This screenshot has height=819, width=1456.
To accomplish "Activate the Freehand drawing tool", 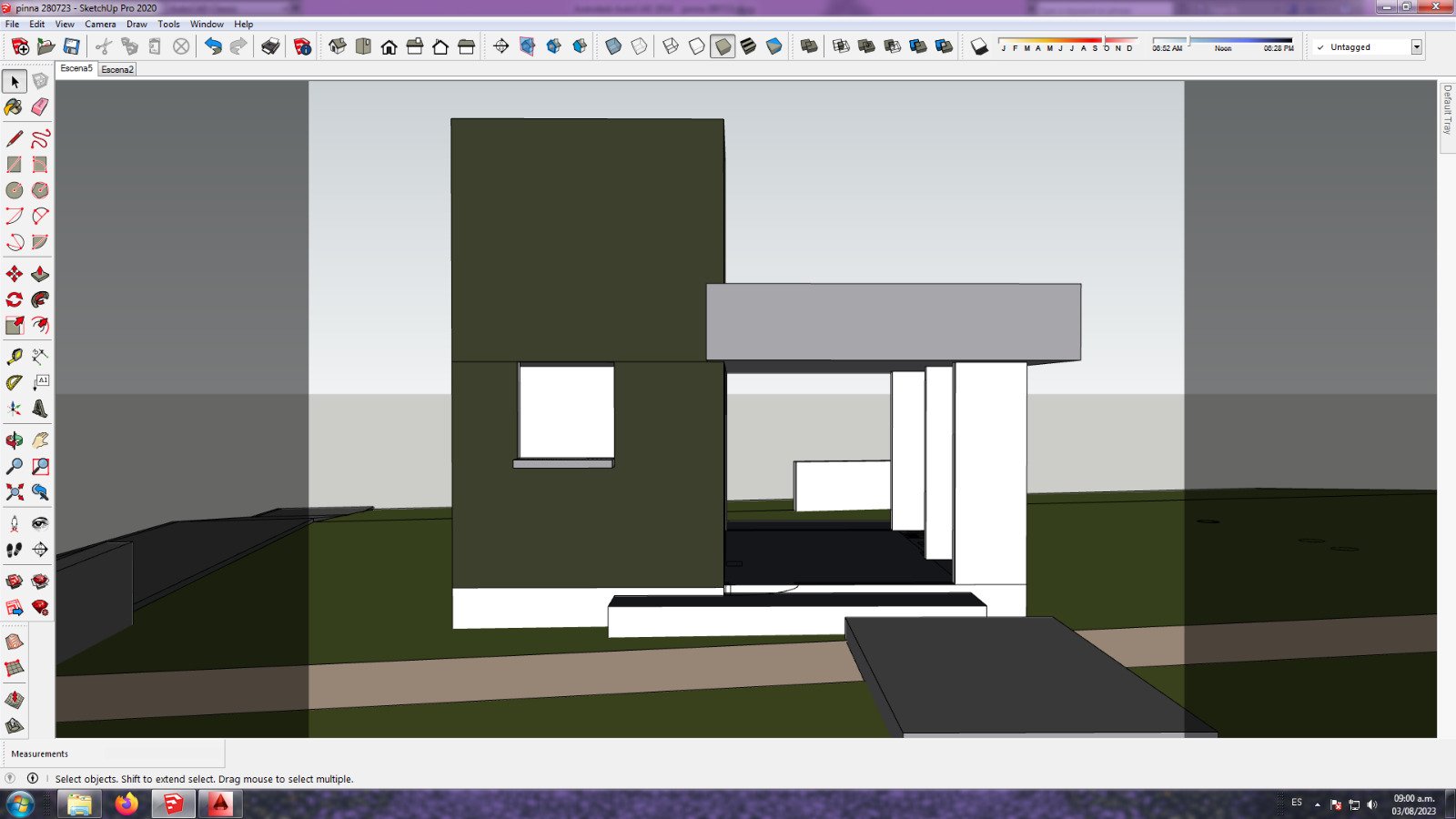I will pyautogui.click(x=40, y=138).
